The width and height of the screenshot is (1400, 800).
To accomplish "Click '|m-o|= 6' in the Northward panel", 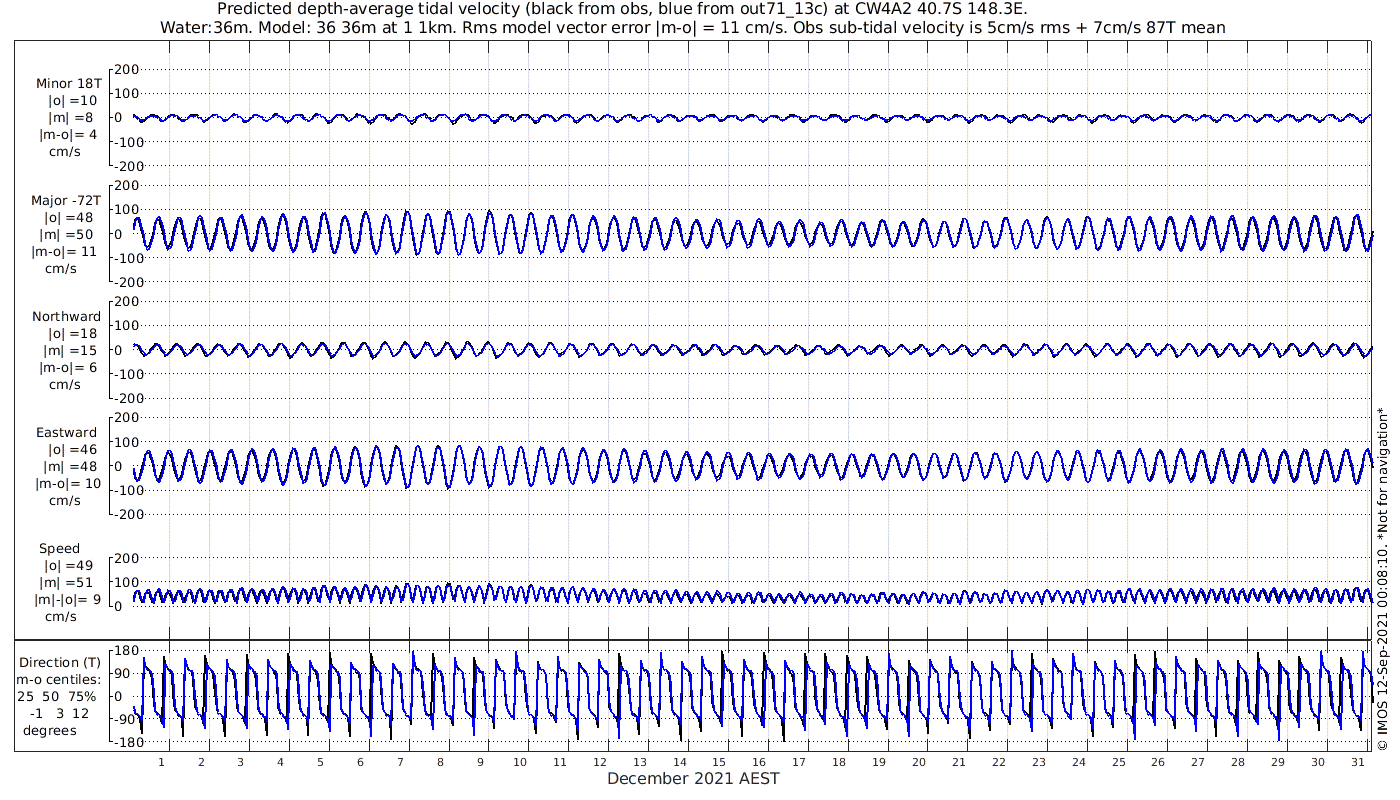I will click(68, 368).
